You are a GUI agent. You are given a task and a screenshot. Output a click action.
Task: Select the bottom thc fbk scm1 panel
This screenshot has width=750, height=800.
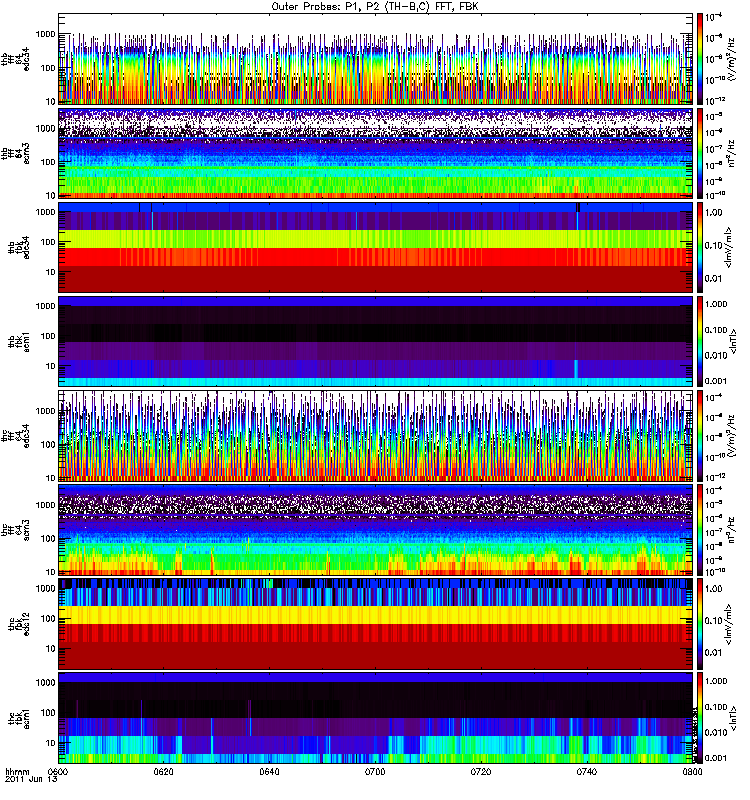click(x=375, y=716)
